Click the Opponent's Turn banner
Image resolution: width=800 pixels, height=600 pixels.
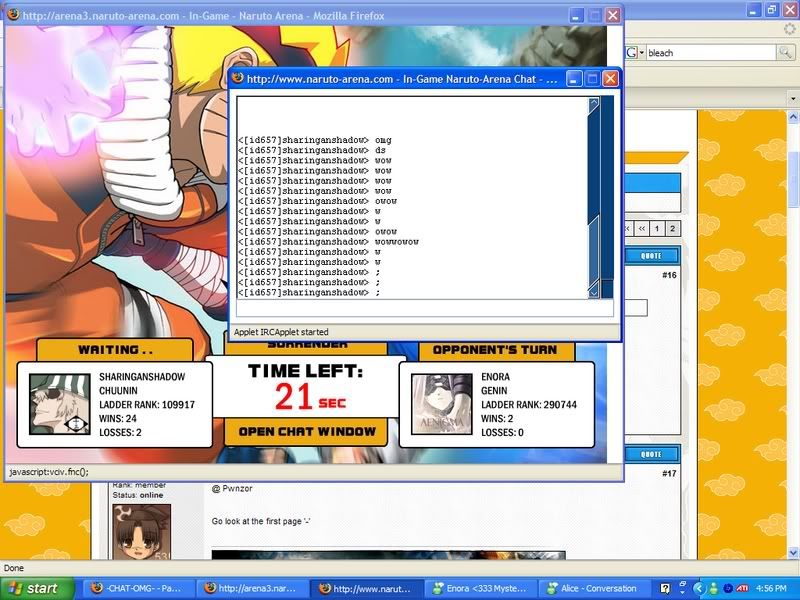[495, 350]
